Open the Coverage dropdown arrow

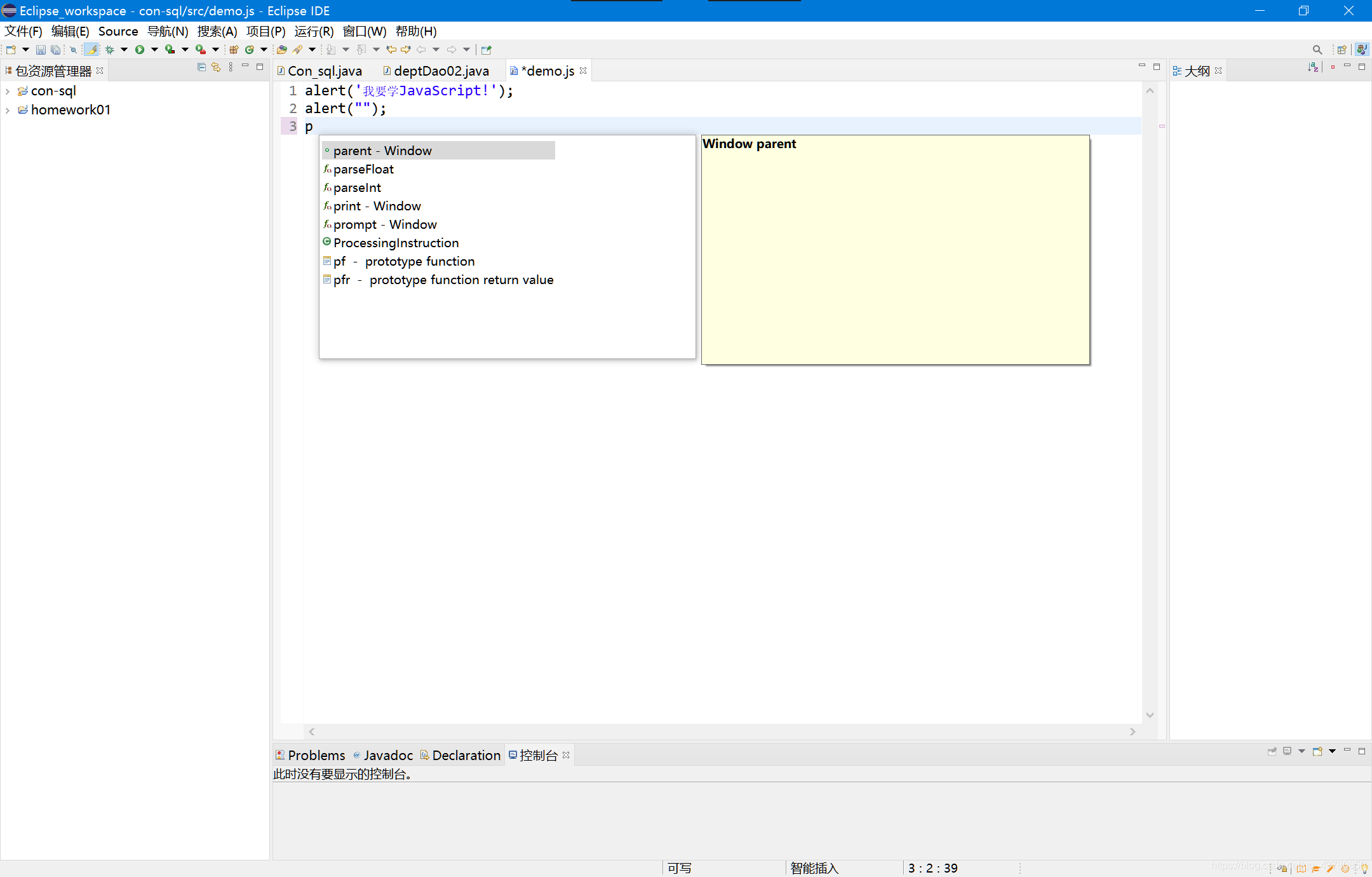click(185, 50)
